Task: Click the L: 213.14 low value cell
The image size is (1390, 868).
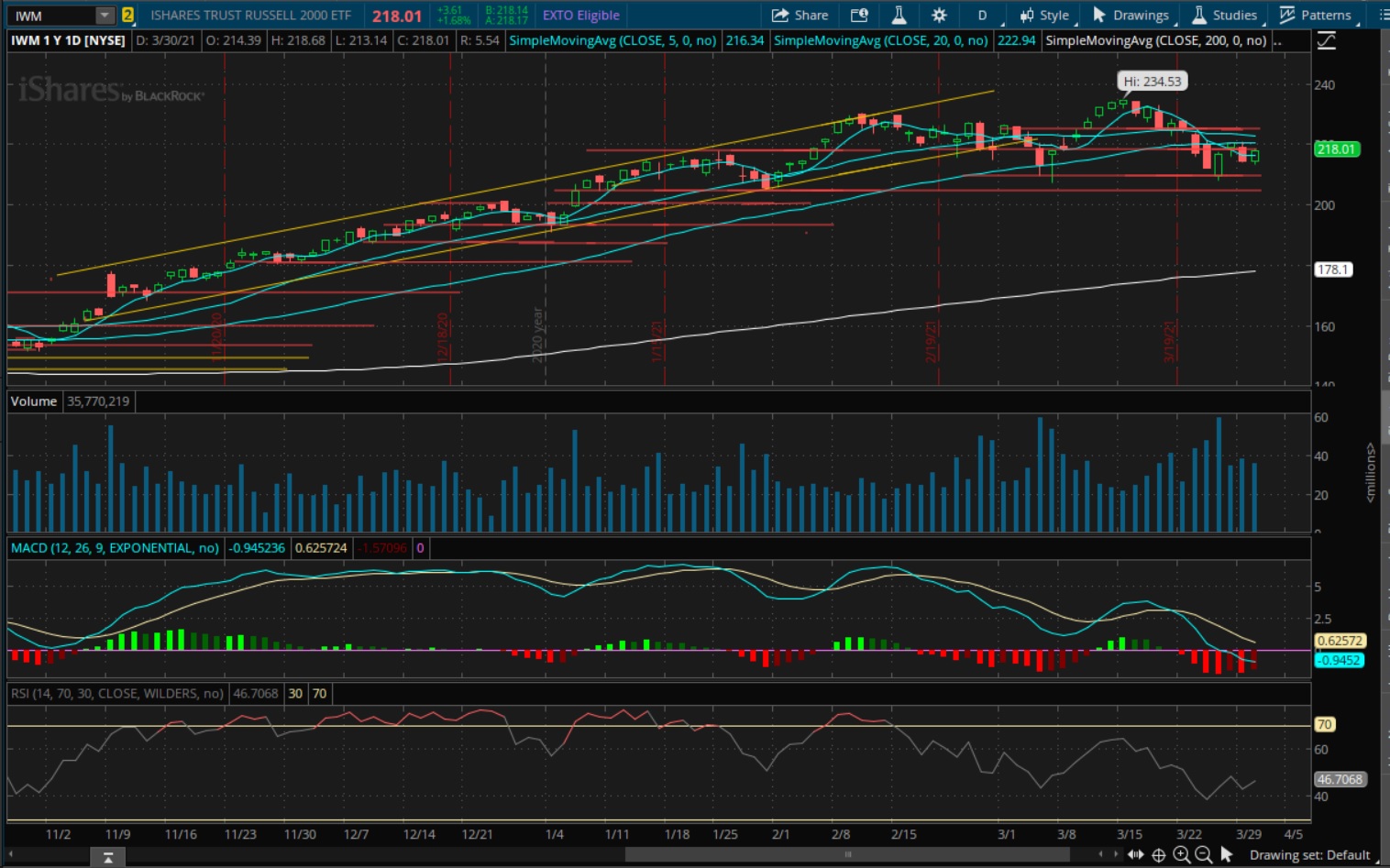Action: [x=360, y=40]
